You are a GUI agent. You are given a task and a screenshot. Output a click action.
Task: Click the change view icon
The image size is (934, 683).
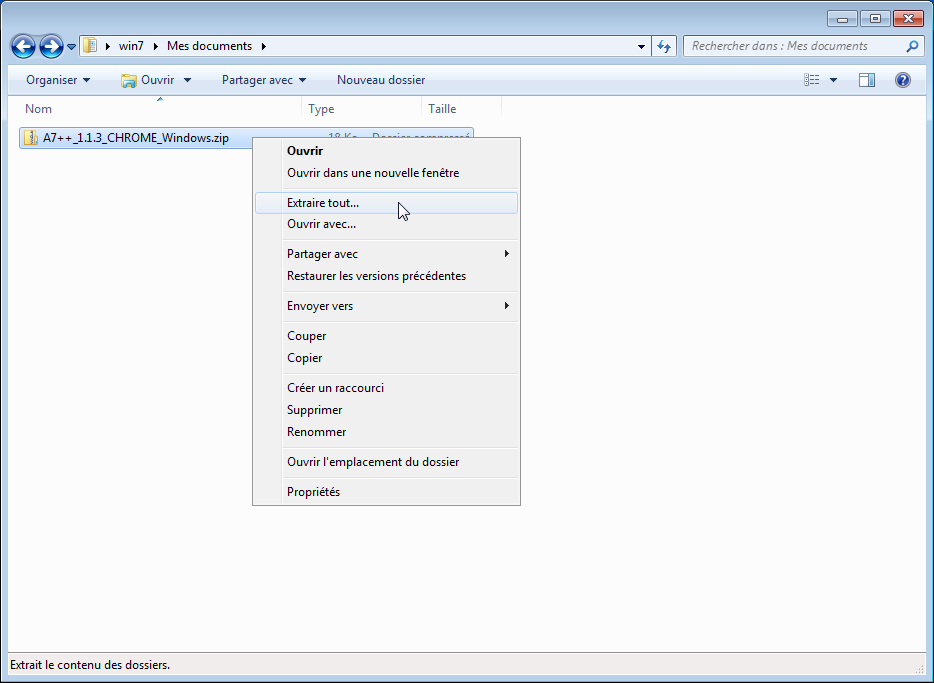(x=812, y=80)
